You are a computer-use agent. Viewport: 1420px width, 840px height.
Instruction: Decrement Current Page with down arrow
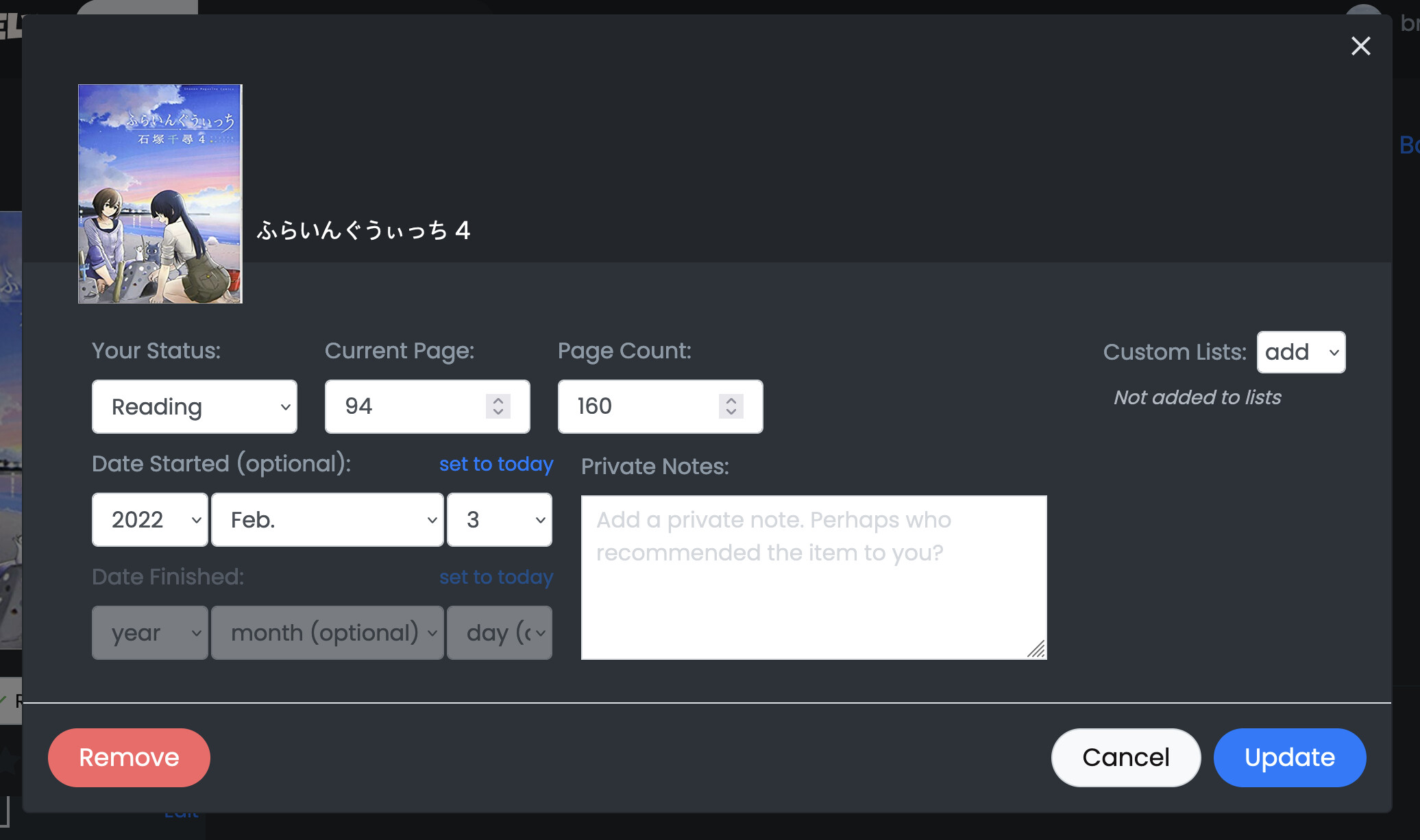click(x=498, y=412)
